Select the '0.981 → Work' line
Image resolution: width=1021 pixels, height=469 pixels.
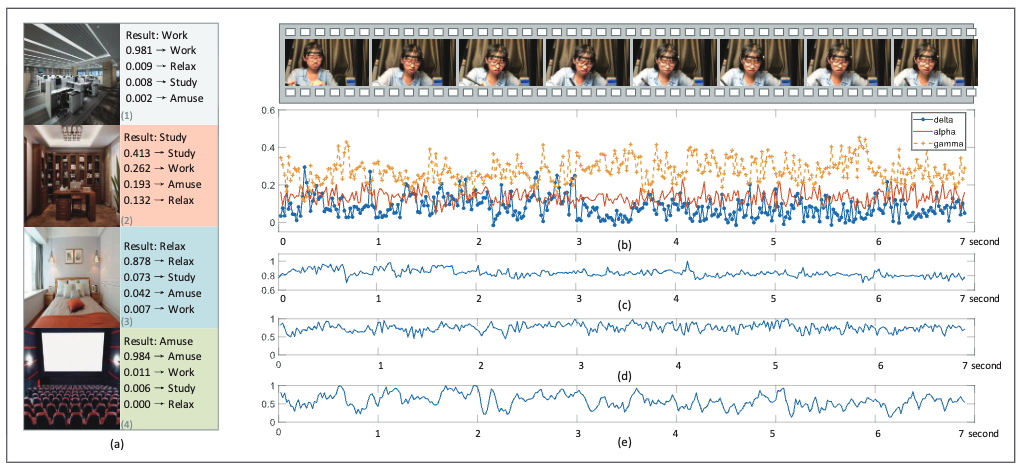coord(160,51)
